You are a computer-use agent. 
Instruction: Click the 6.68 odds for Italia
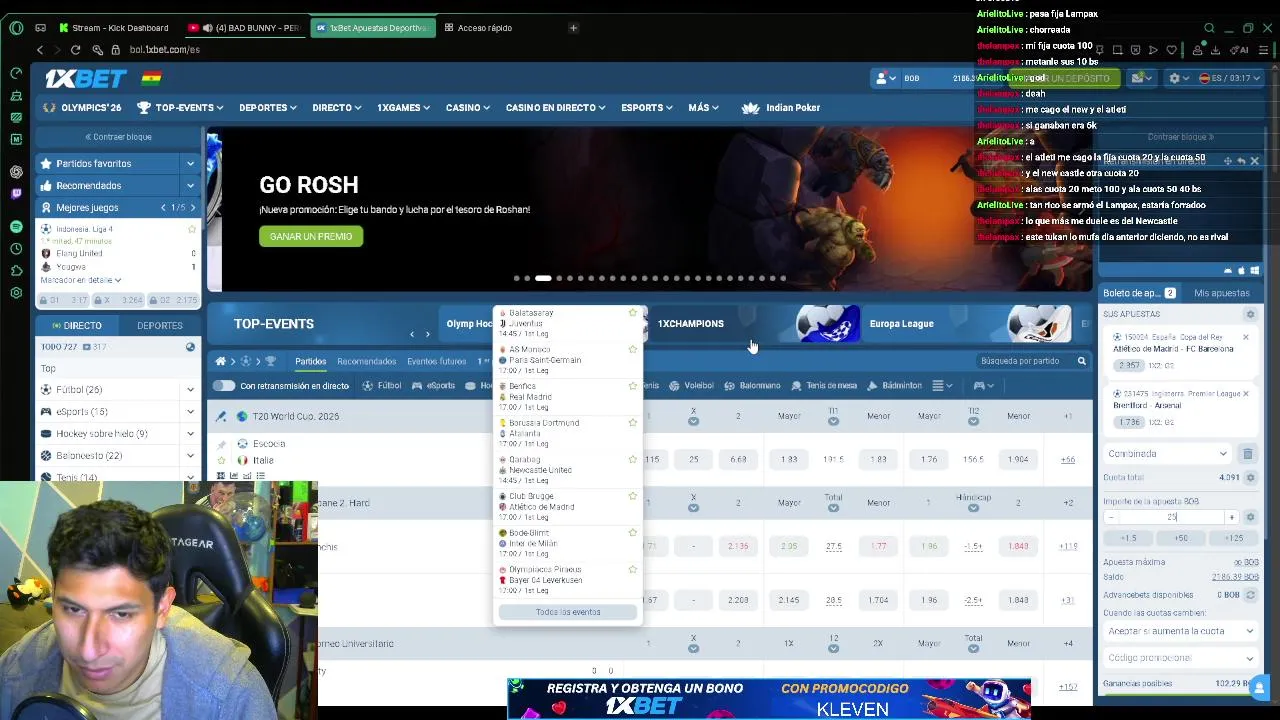738,460
